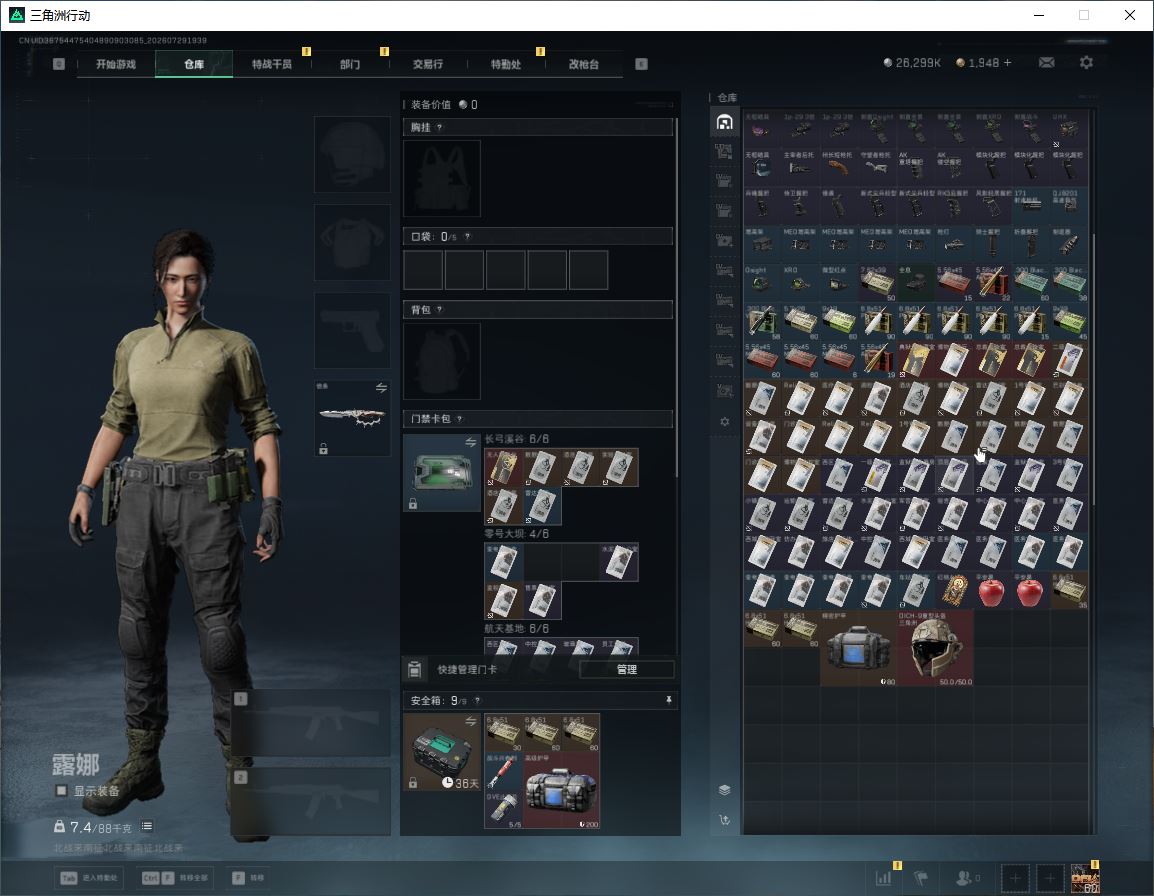
Task: Click the 安全箱 help question mark
Action: pos(477,701)
